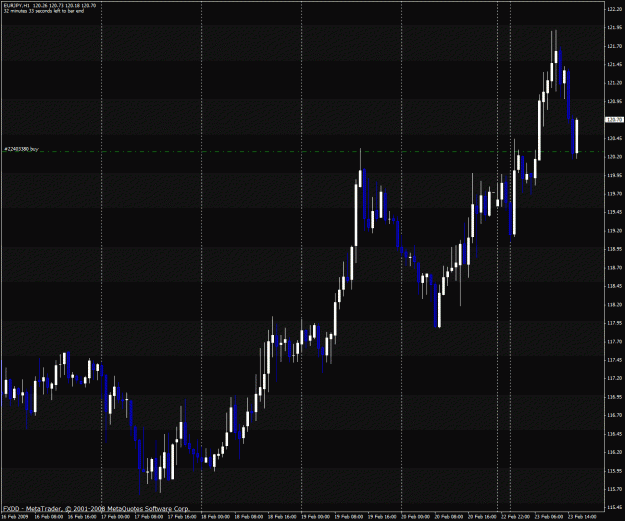This screenshot has width=625, height=521.
Task: Click the 115.70 price axis label
Action: point(614,489)
